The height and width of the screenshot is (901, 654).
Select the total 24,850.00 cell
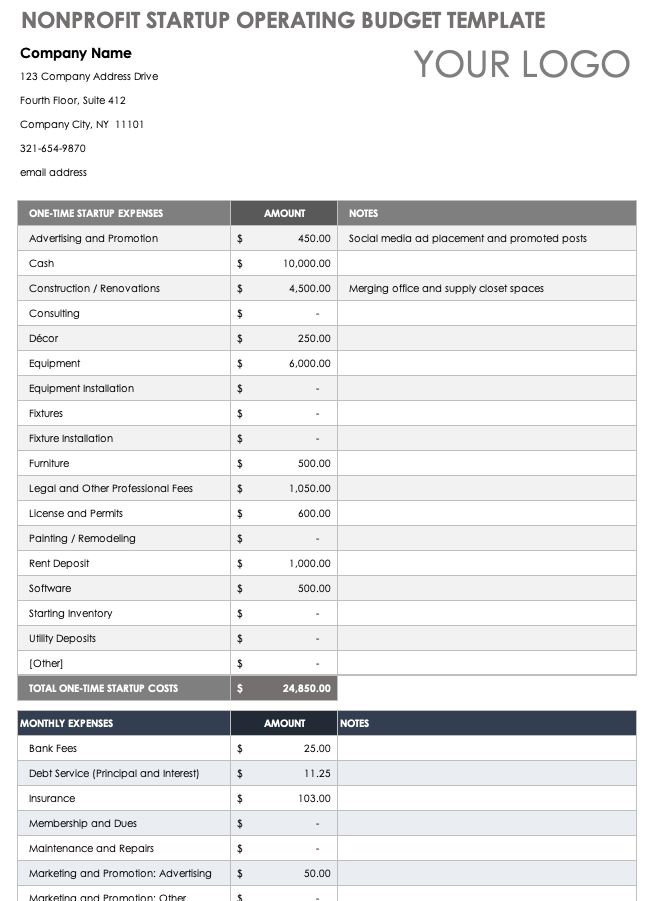[x=284, y=688]
